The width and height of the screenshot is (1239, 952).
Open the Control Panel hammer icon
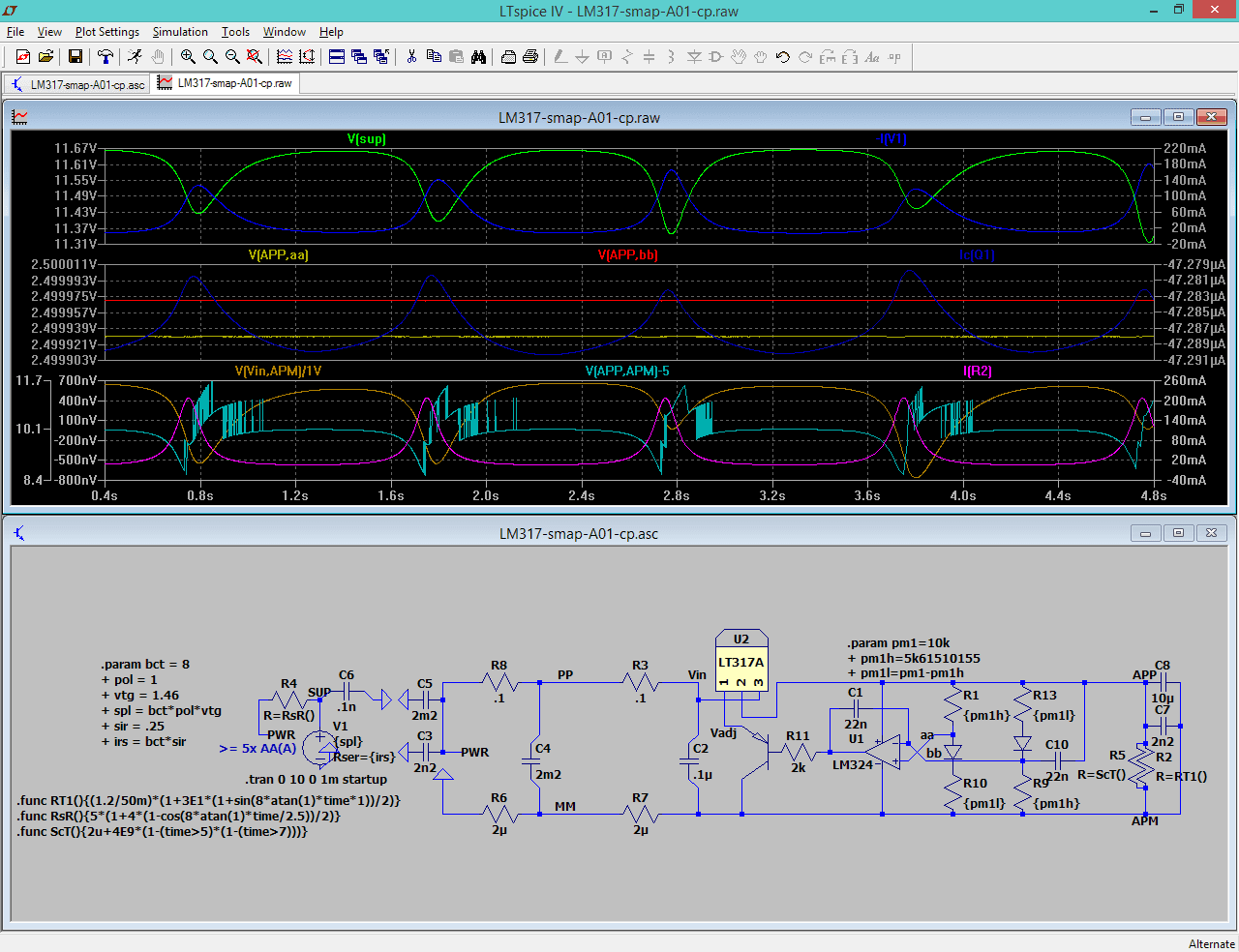(x=105, y=56)
